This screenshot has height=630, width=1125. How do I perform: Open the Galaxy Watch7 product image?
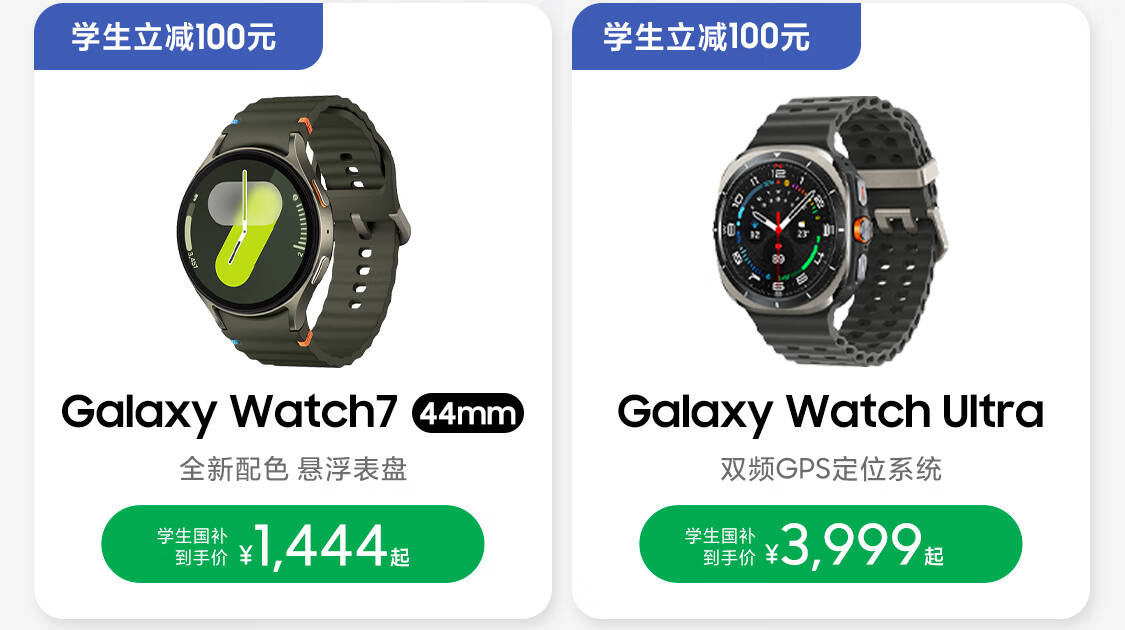click(x=293, y=231)
